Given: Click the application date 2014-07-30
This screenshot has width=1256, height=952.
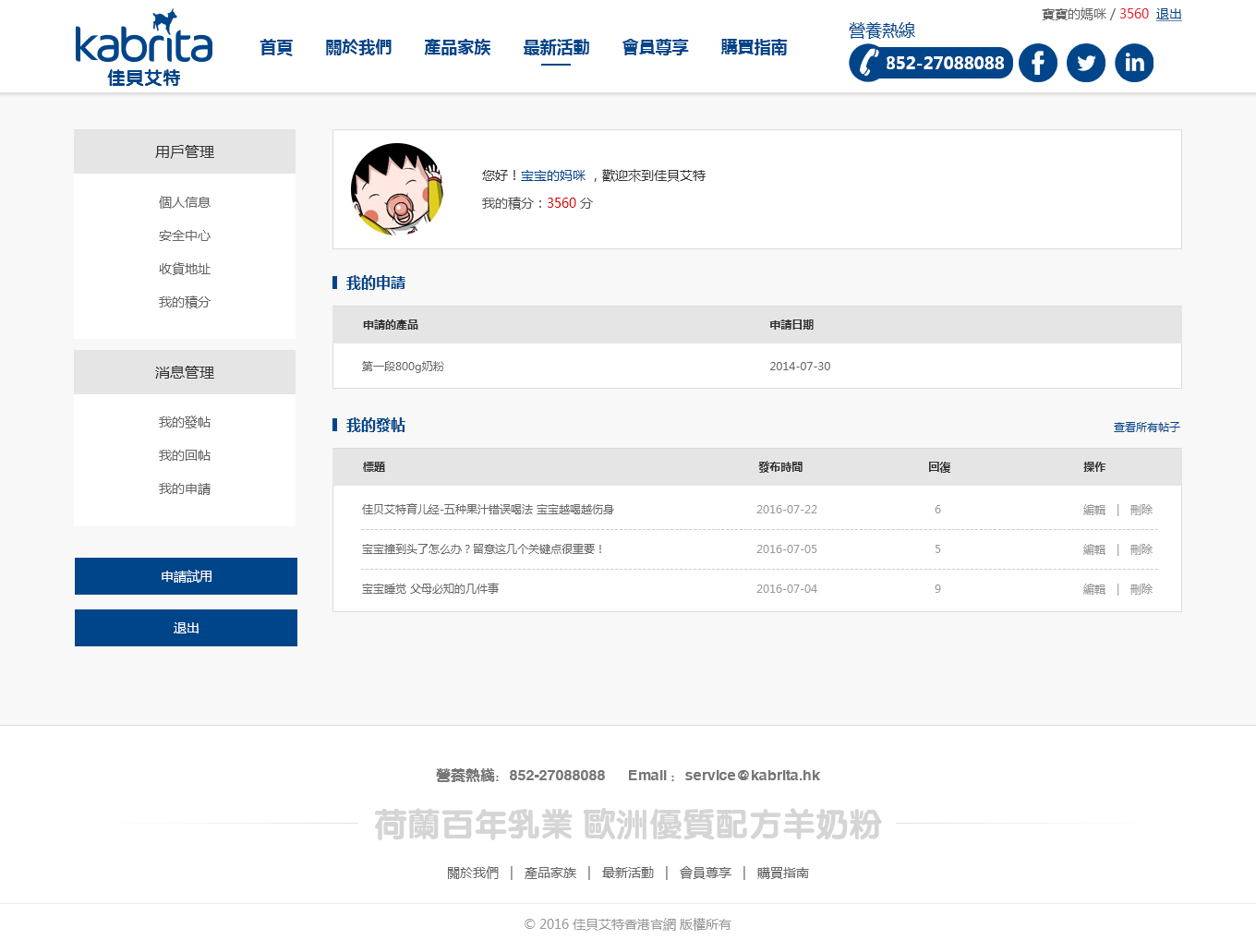Looking at the screenshot, I should [x=800, y=367].
